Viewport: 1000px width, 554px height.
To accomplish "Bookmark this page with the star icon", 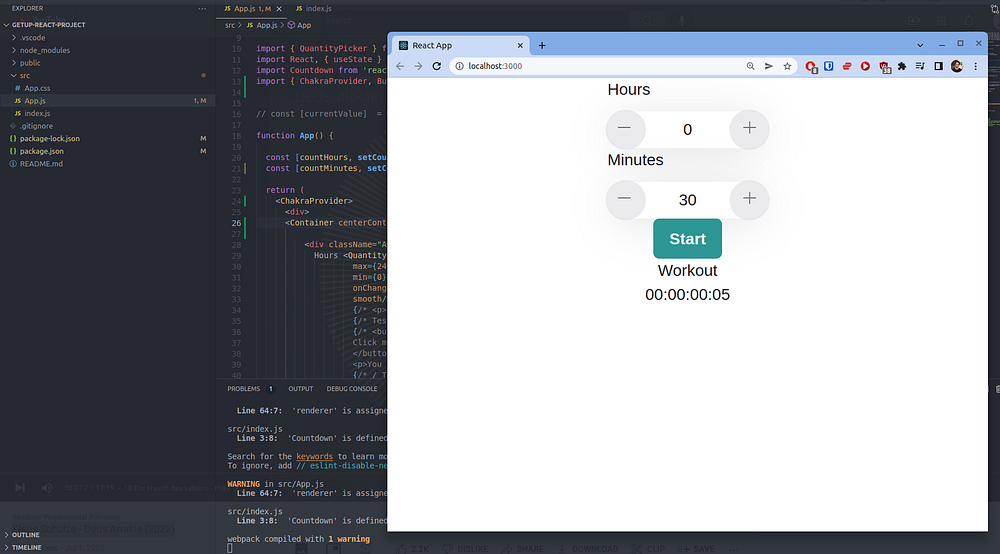I will click(x=788, y=66).
